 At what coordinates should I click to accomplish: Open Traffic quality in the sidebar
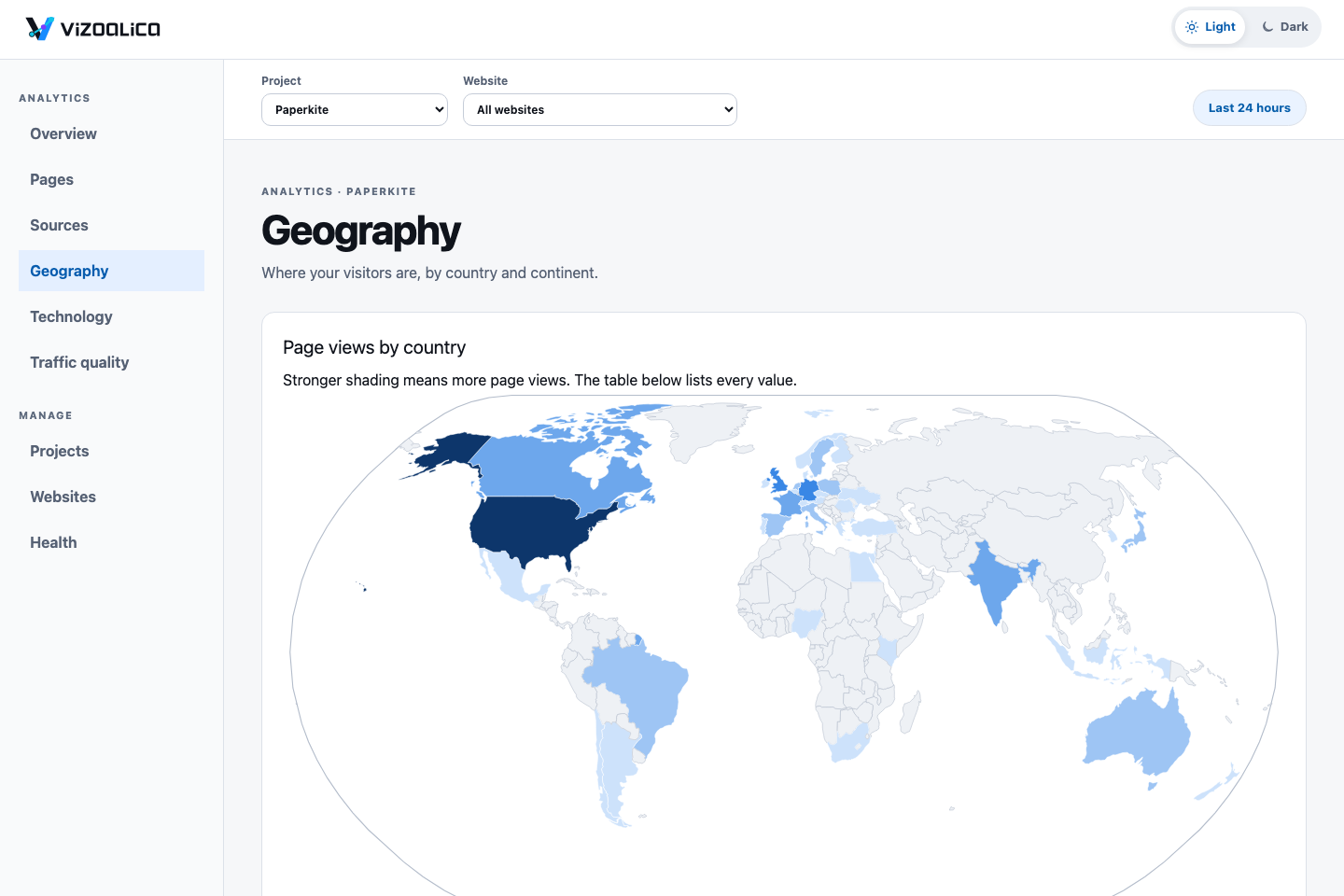click(x=111, y=362)
